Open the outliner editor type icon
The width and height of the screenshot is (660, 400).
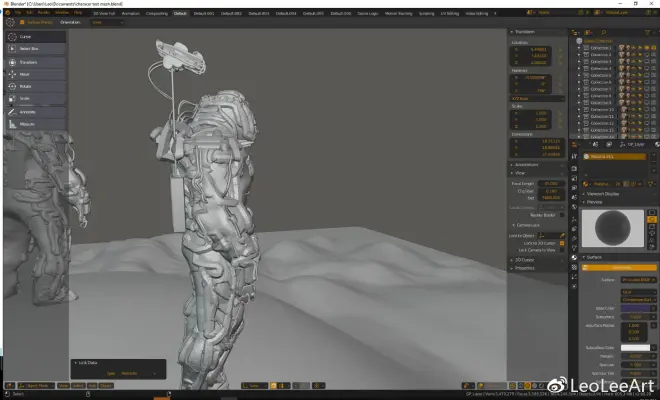(x=575, y=32)
